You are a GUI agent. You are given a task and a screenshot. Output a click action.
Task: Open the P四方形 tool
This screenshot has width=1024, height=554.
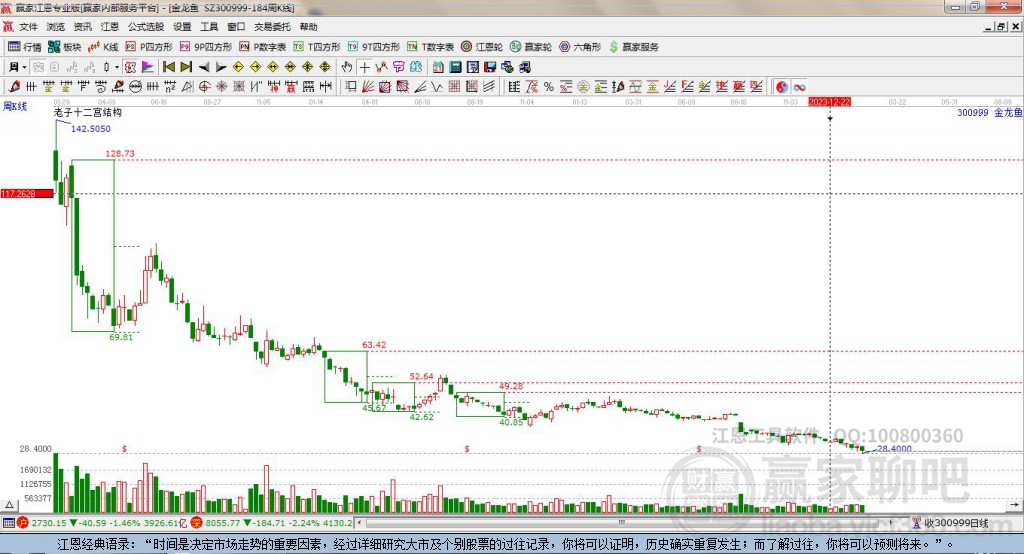pos(149,47)
